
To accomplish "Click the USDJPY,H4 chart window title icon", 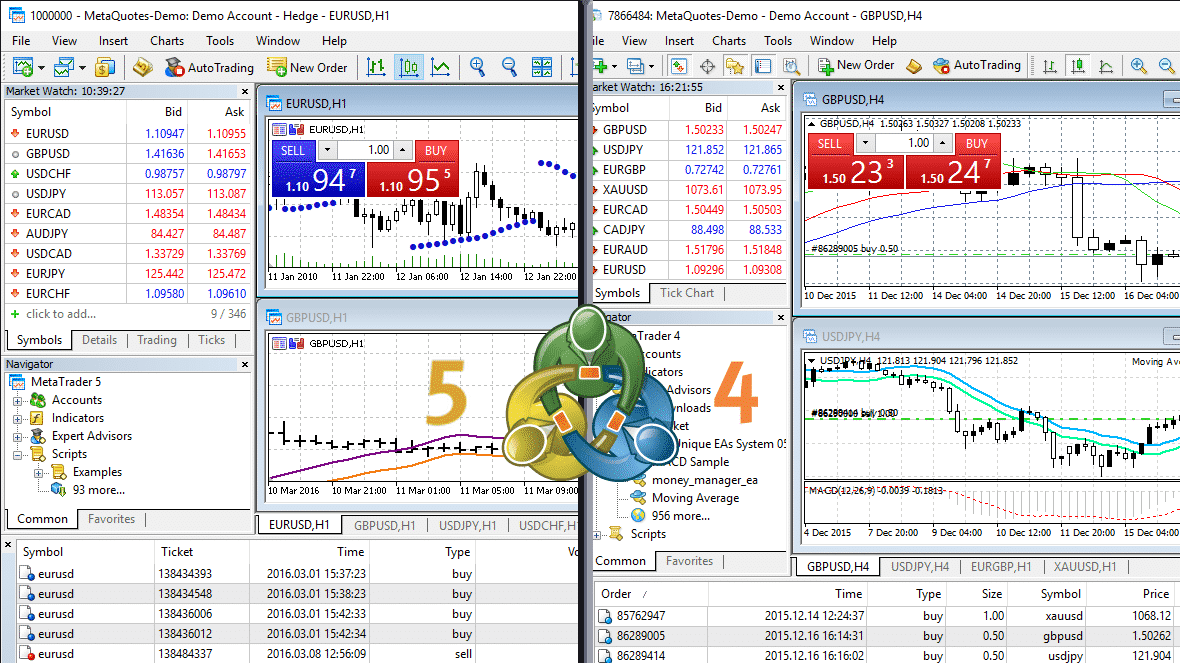I will click(810, 336).
